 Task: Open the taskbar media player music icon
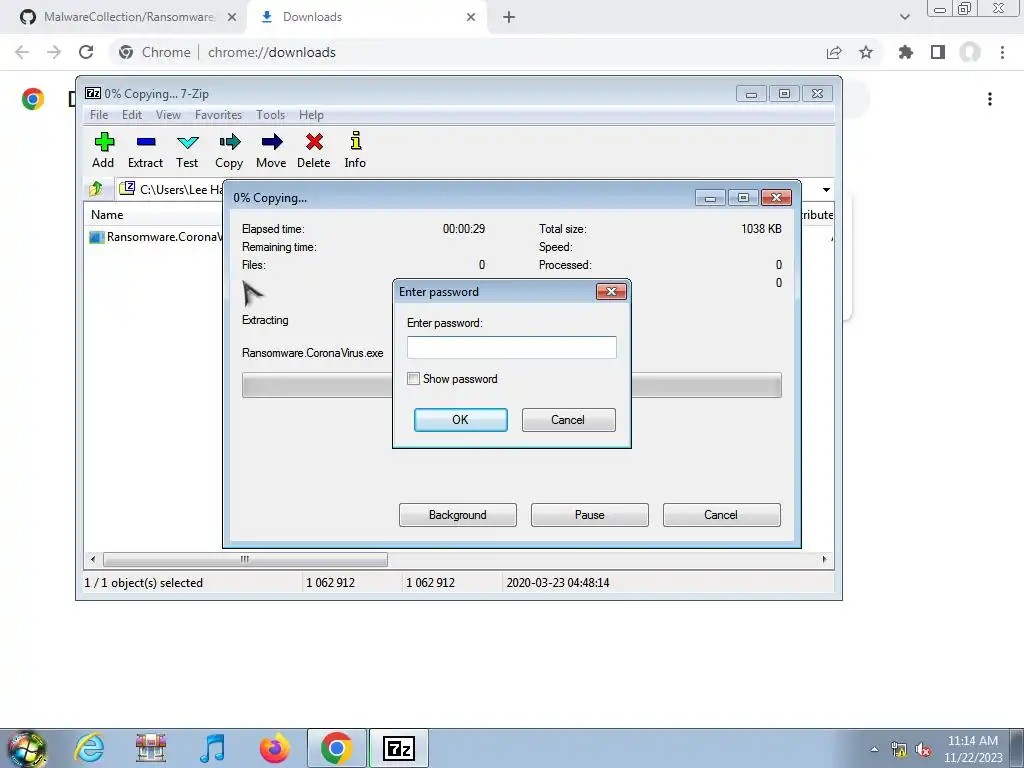[212, 748]
